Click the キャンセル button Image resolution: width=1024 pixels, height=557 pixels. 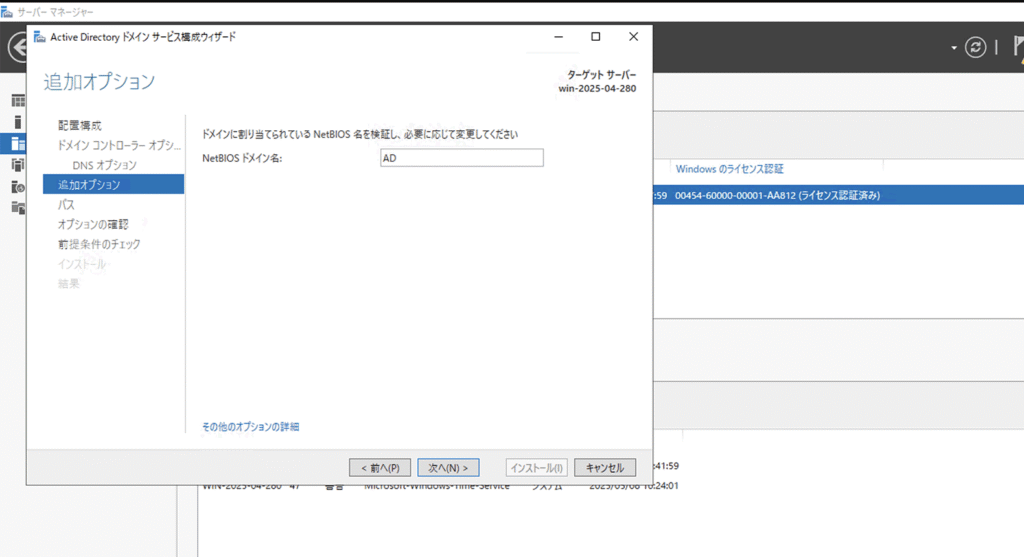[605, 468]
